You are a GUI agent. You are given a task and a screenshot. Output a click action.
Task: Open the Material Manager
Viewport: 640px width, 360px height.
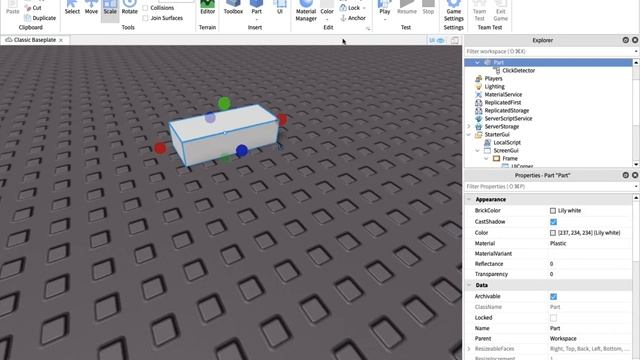tap(306, 11)
